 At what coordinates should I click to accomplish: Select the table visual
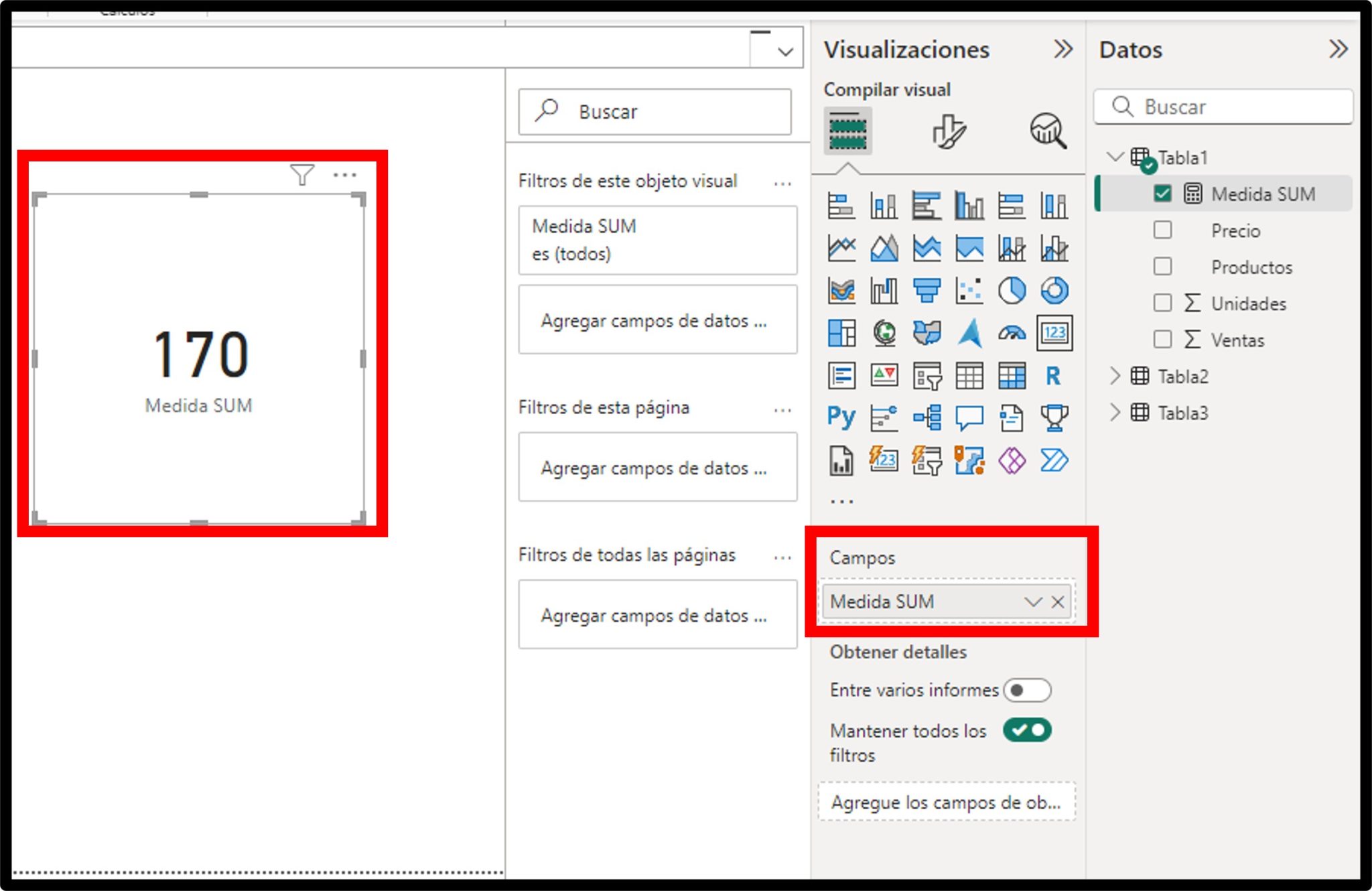[x=969, y=376]
